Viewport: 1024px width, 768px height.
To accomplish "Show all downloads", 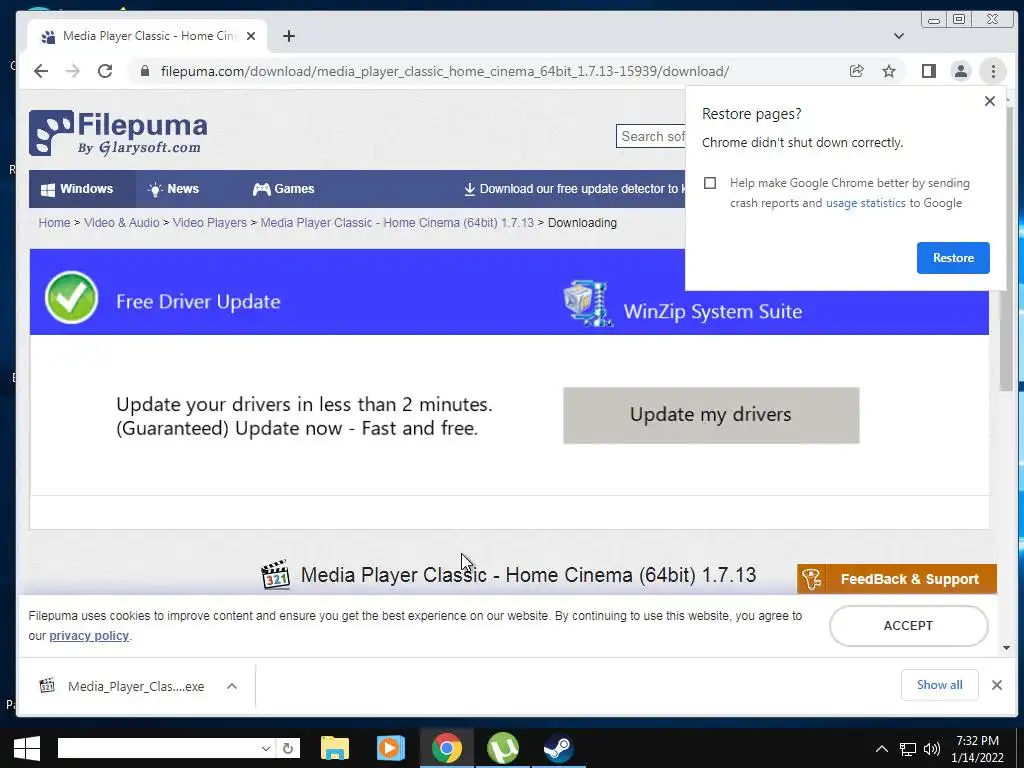I will point(939,684).
